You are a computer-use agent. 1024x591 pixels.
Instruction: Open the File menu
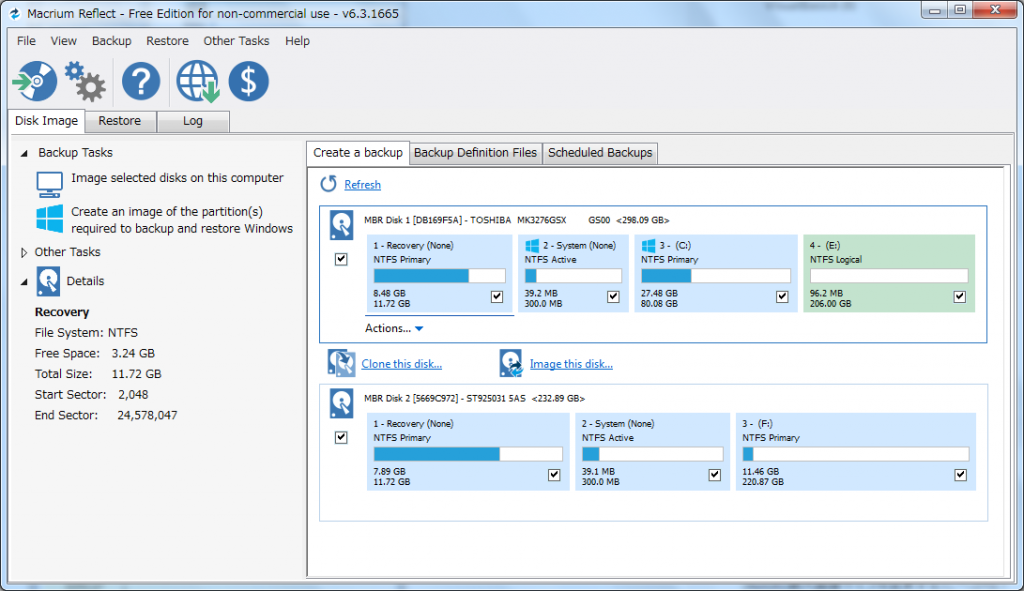pyautogui.click(x=26, y=40)
